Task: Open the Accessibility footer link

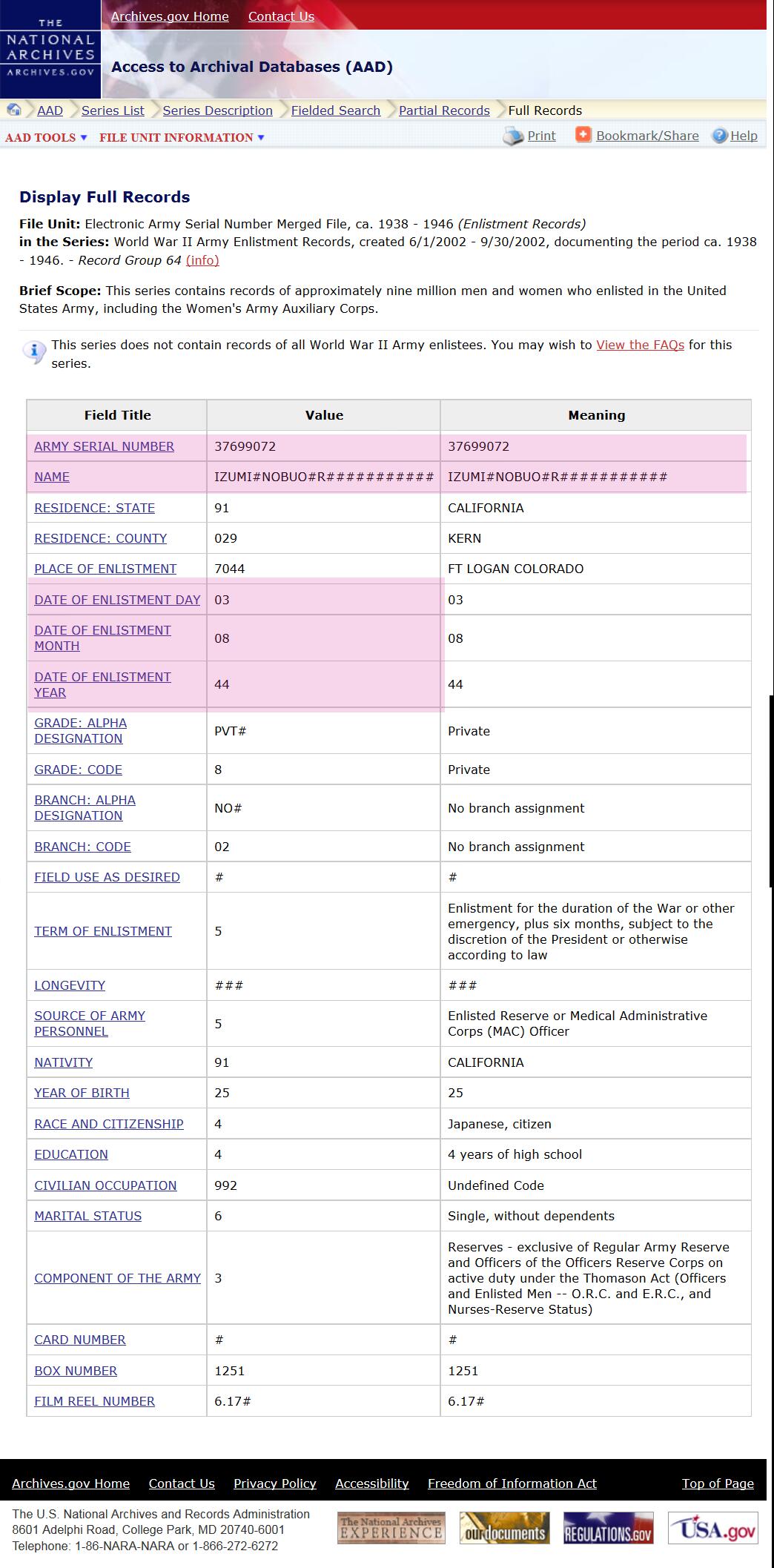Action: coord(372,1483)
